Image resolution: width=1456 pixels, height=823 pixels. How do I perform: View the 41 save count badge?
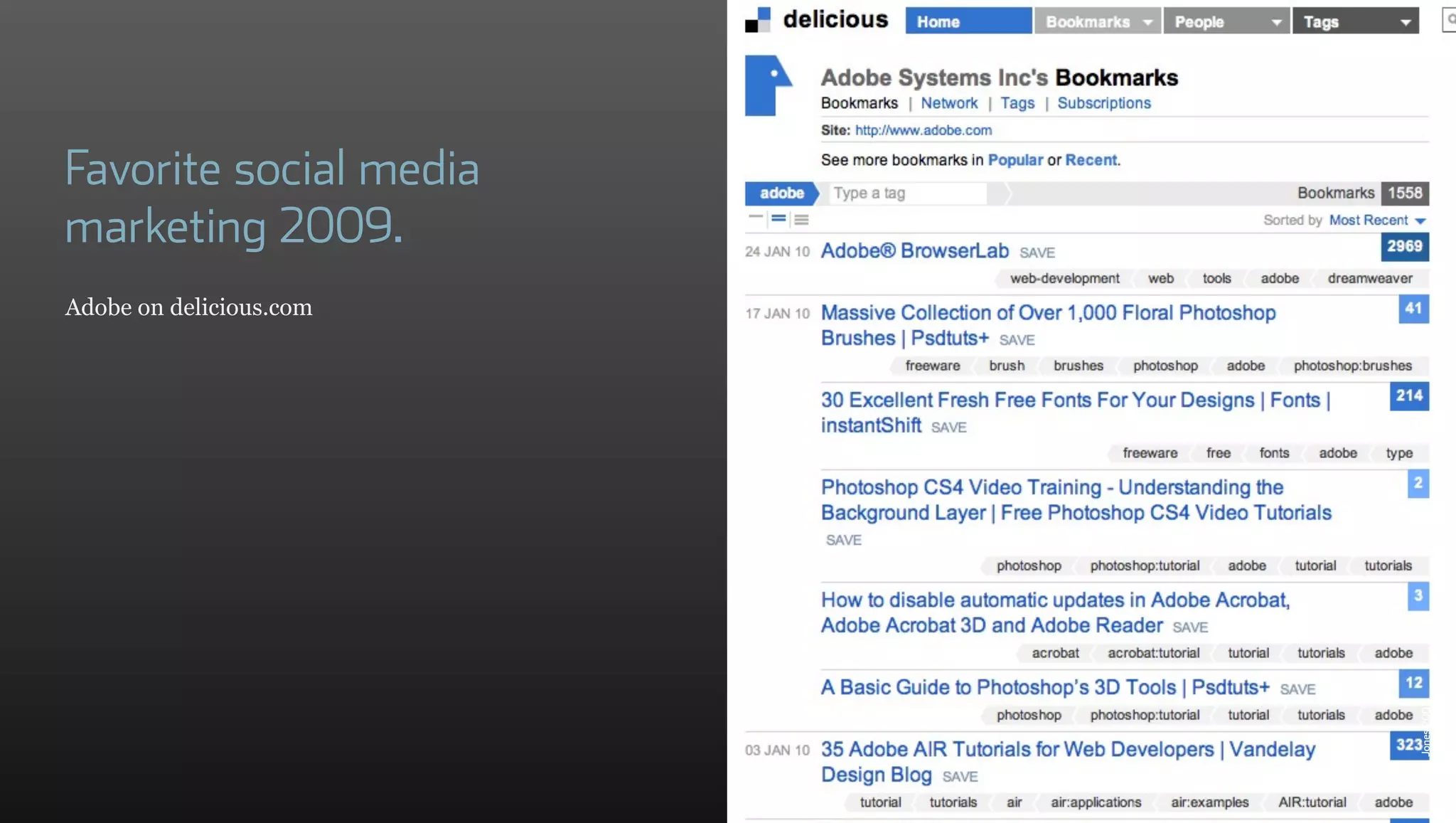coord(1413,309)
